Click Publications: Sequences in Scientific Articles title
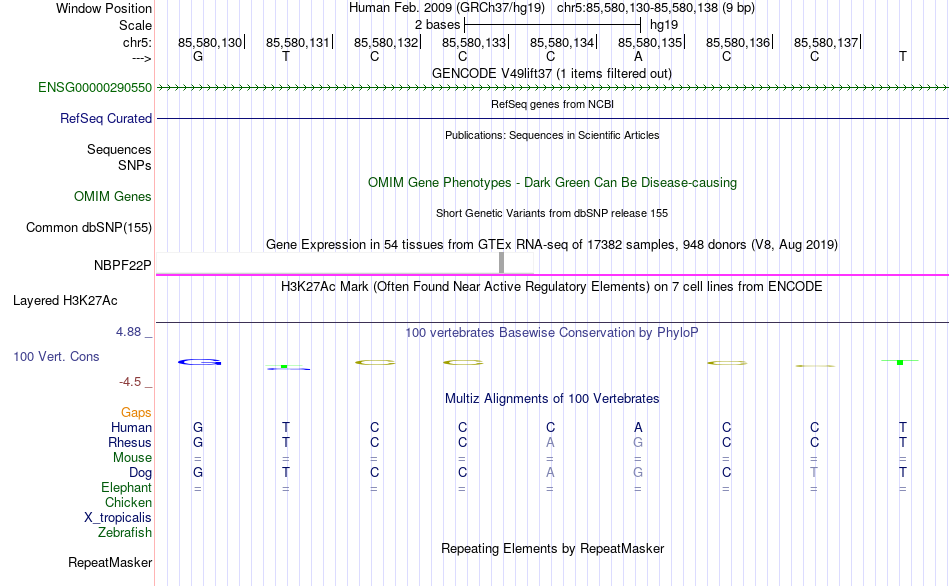The image size is (950, 586). [552, 135]
